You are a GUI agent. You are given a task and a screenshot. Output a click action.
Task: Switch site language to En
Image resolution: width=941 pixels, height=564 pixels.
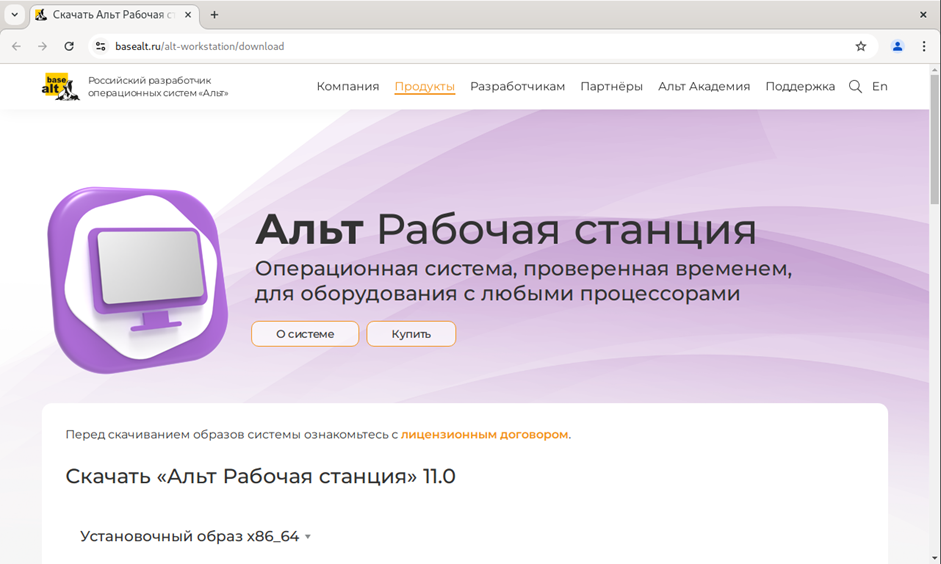point(879,87)
